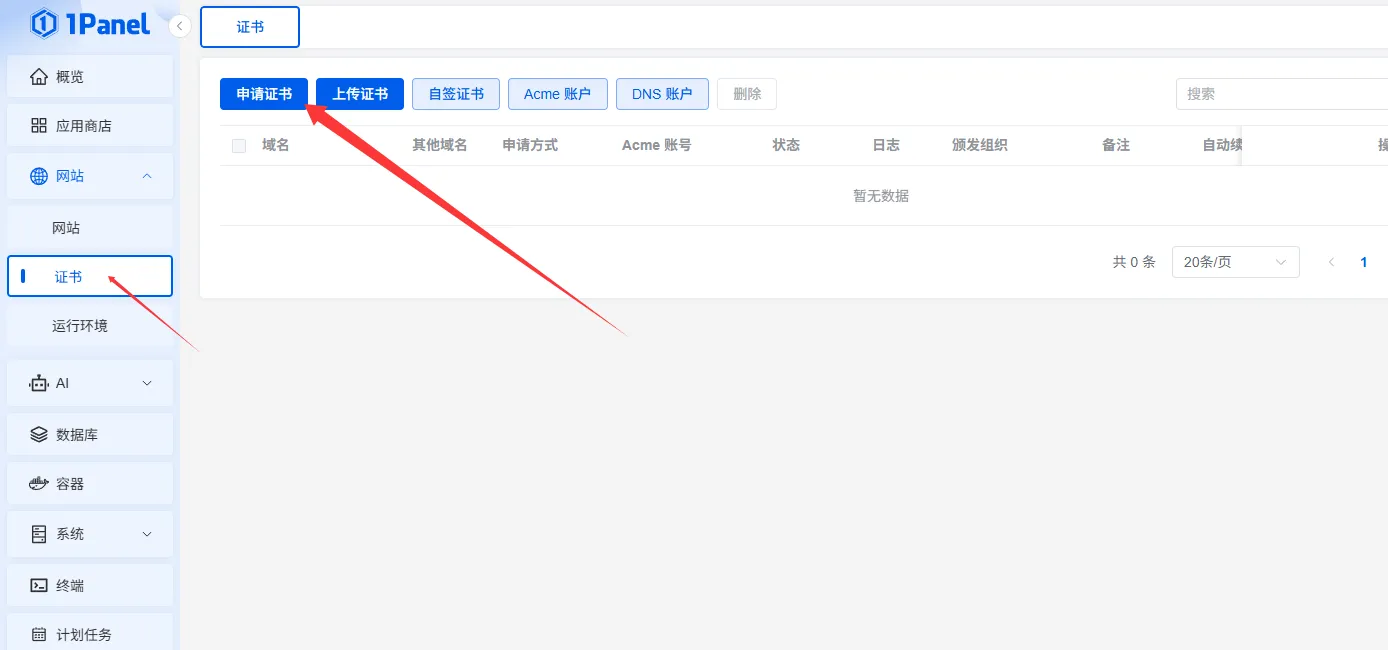Open the 20条/页 page size dropdown

point(1235,262)
